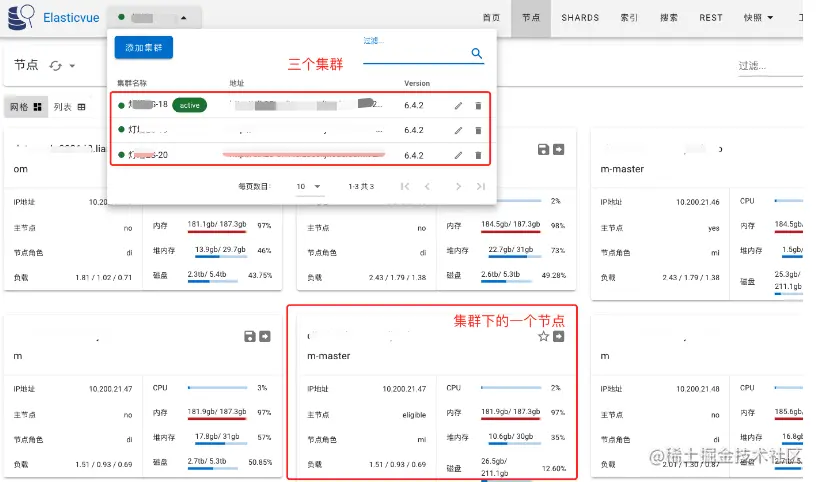Click the active badge on the first cluster
Viewport: 819px width, 482px height.
pos(190,105)
